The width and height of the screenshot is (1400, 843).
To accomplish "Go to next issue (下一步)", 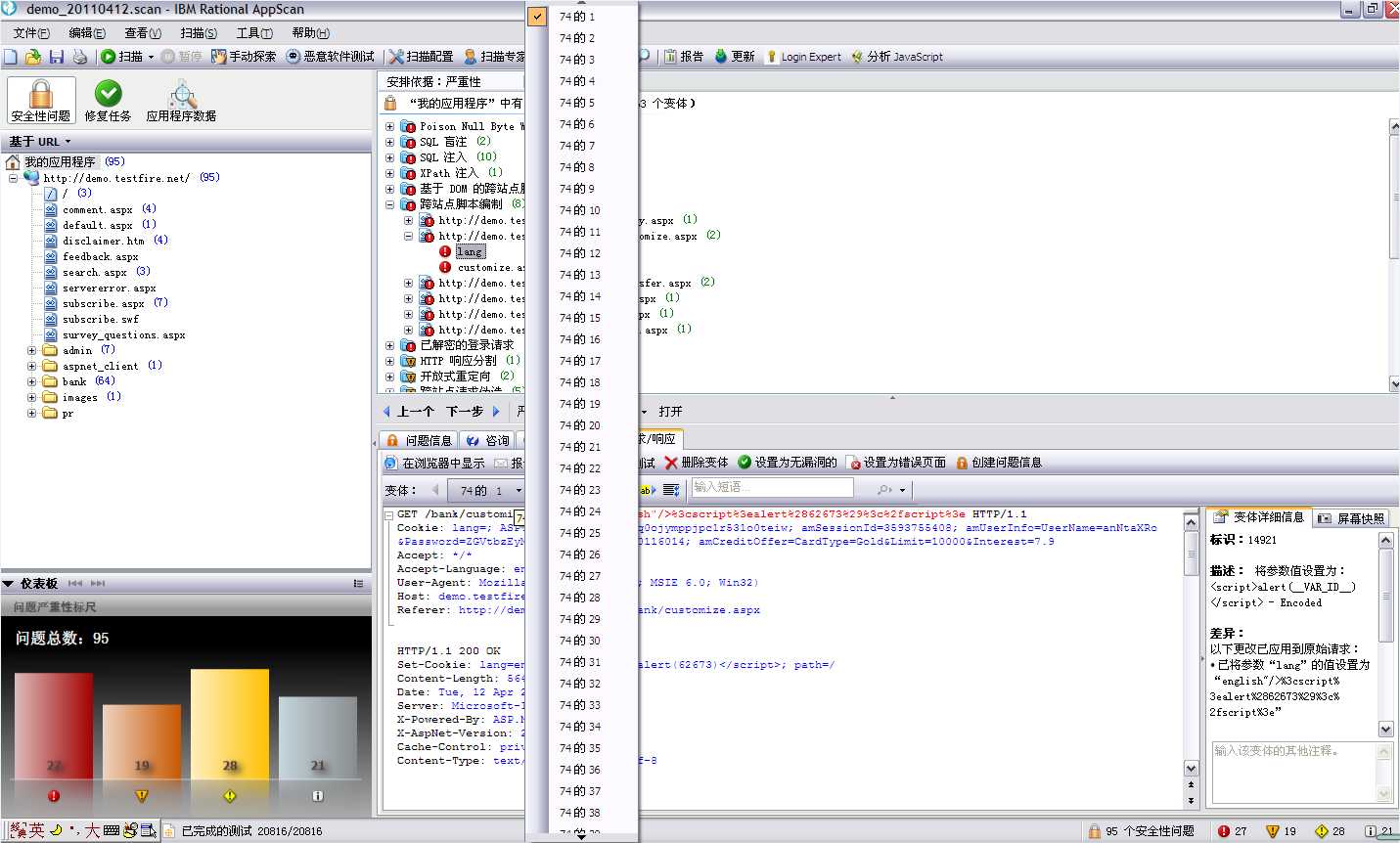I will click(474, 412).
